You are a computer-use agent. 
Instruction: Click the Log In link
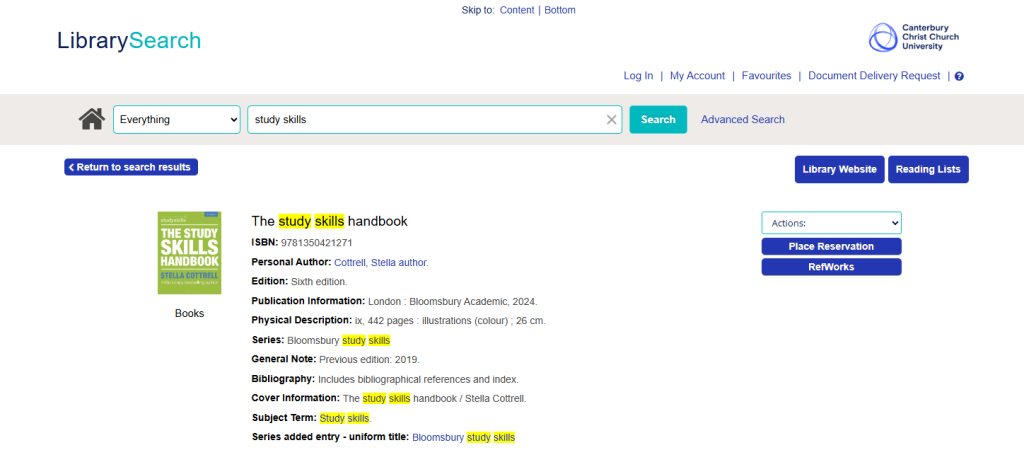click(x=638, y=76)
